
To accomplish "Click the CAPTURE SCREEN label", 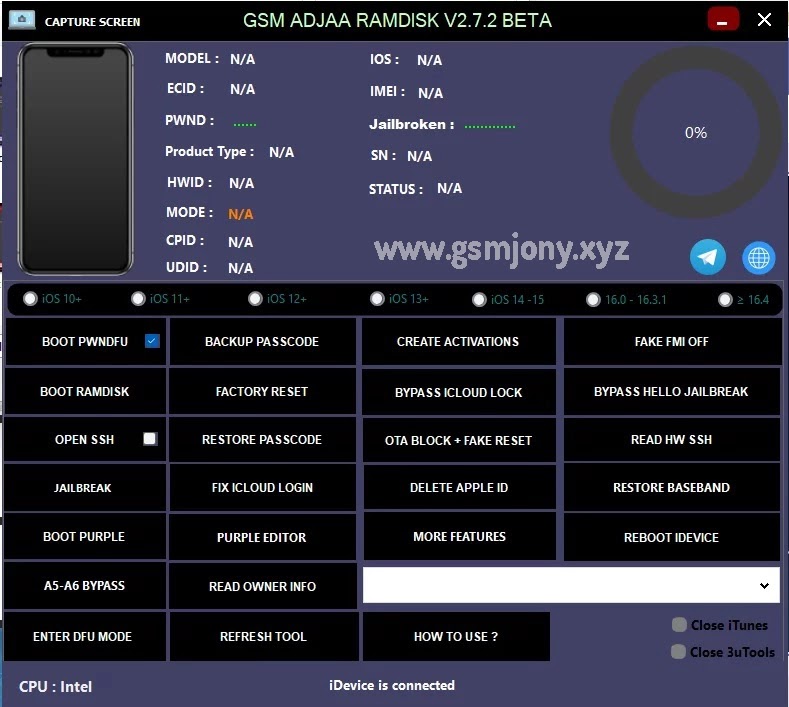I will pyautogui.click(x=93, y=22).
